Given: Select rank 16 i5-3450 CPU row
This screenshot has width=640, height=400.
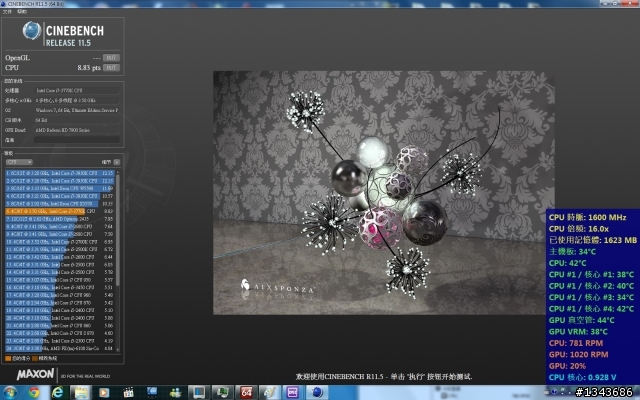Looking at the screenshot, I should [x=60, y=287].
